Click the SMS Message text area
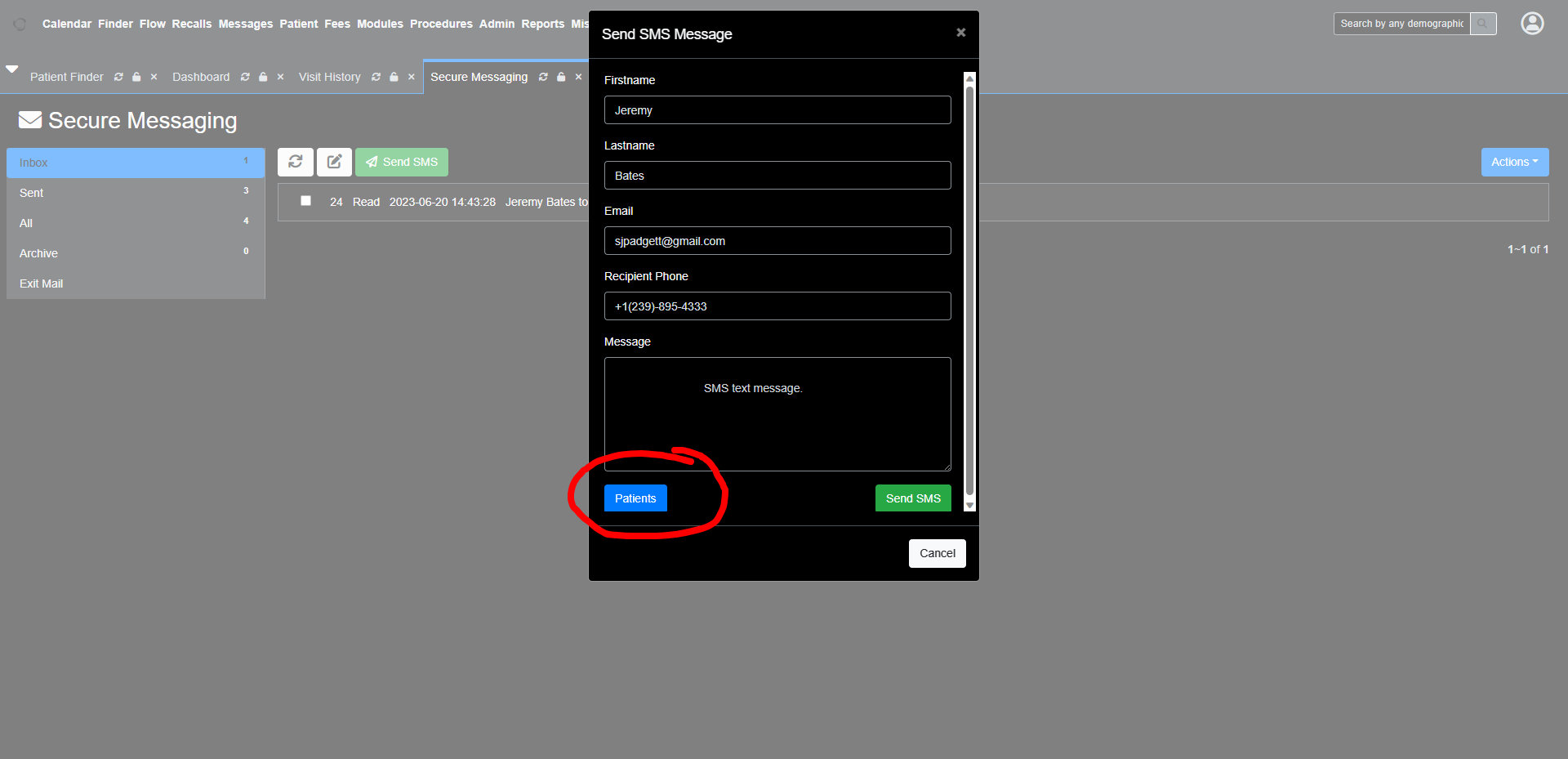Screen dimensions: 1568x759 [777, 414]
